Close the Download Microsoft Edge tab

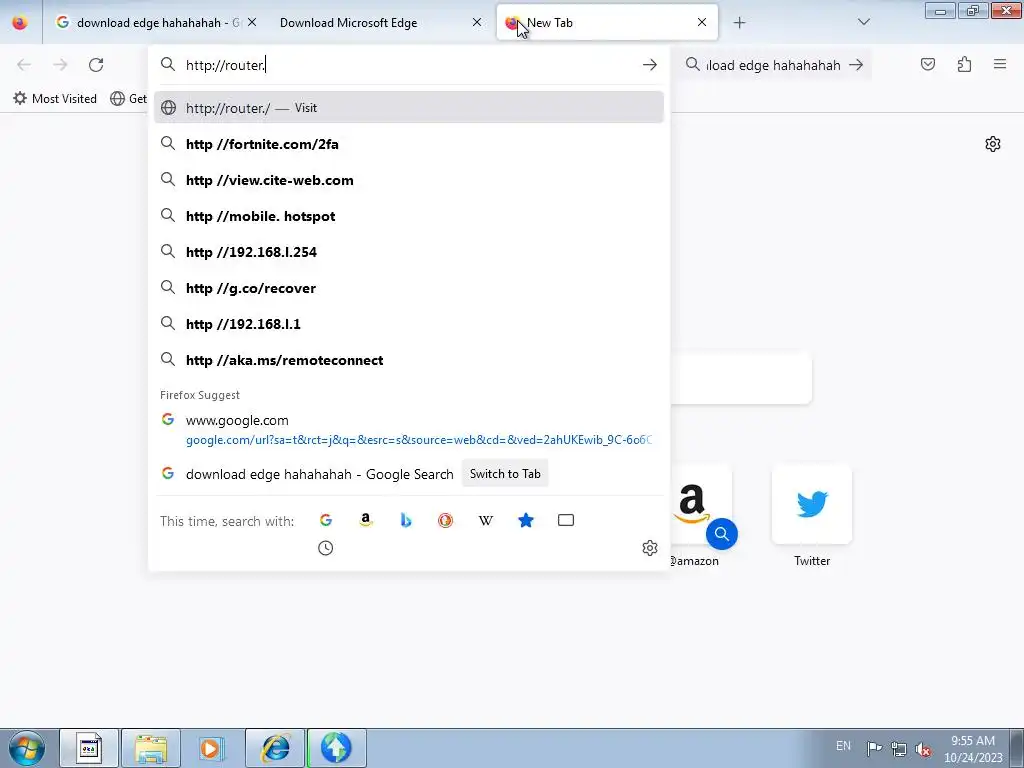(x=477, y=22)
